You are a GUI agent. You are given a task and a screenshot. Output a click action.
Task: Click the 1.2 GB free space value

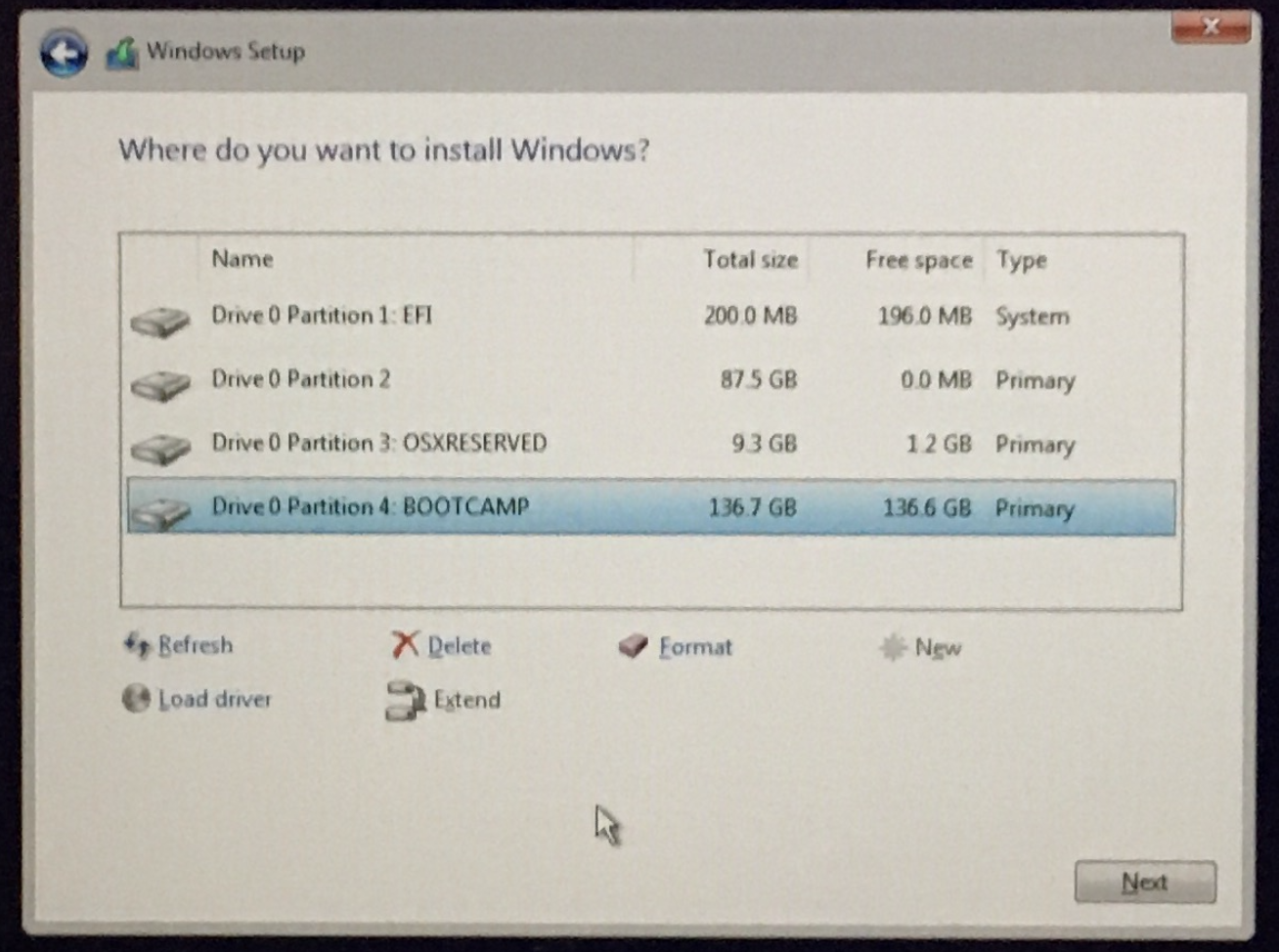(x=939, y=445)
